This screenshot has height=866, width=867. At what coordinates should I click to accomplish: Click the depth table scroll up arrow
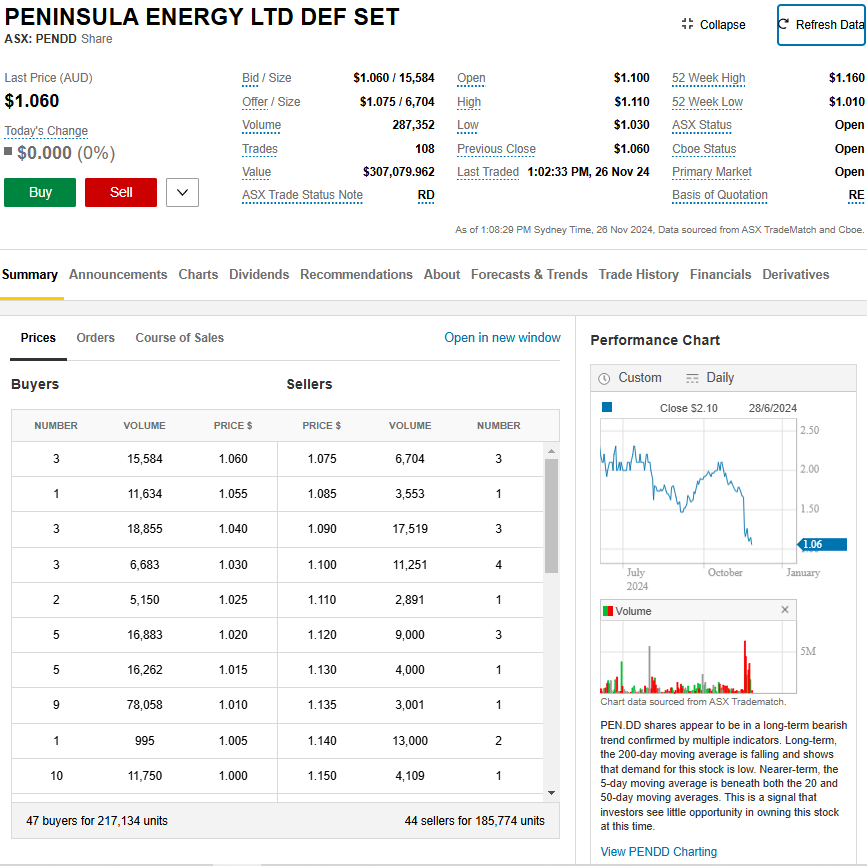click(x=551, y=451)
